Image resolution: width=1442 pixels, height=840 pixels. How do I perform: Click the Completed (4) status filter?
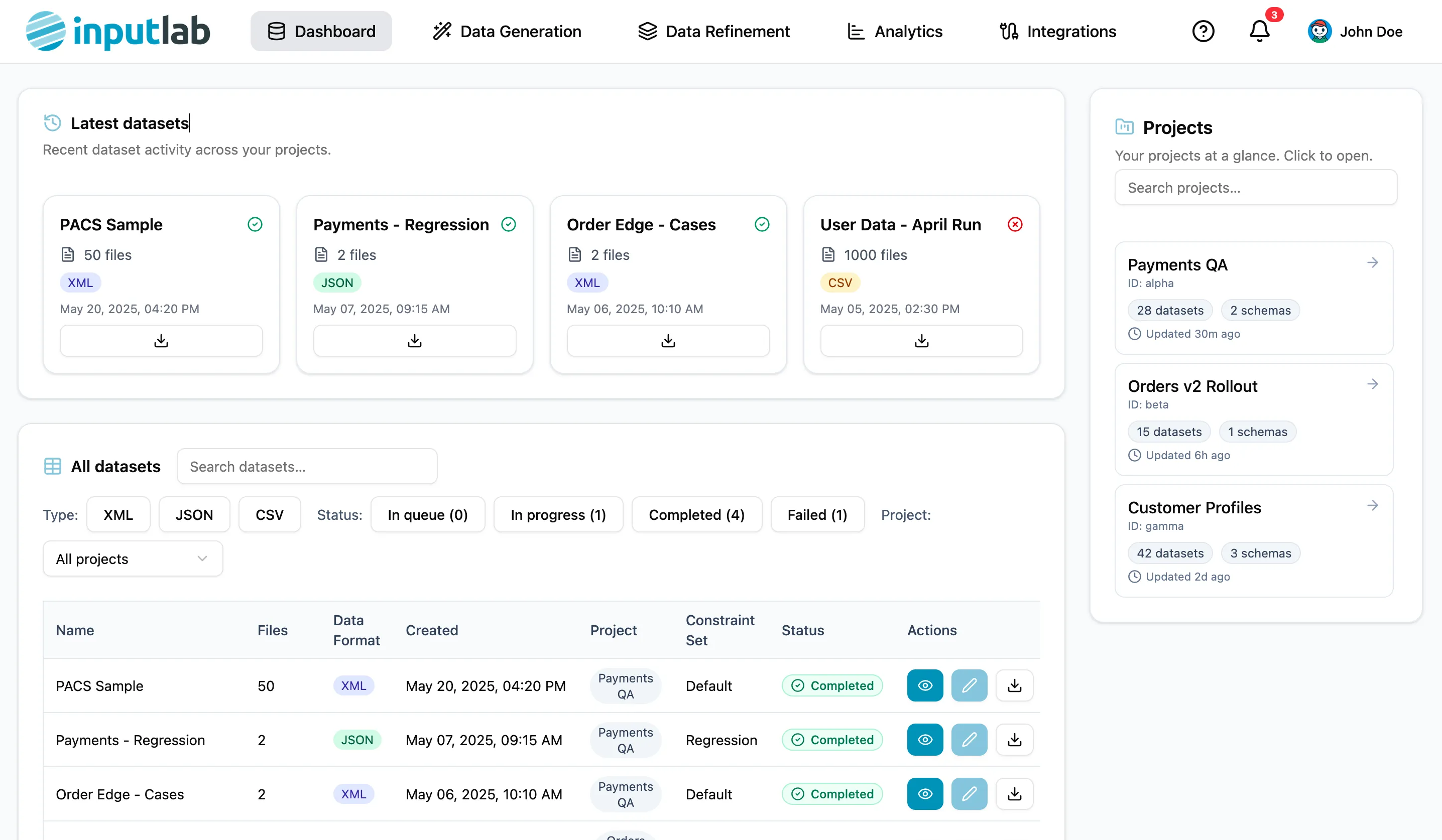[x=696, y=514]
